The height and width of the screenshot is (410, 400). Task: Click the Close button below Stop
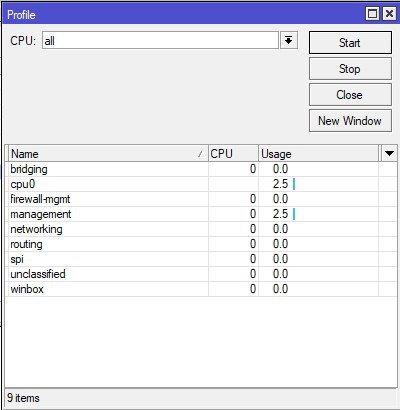(x=350, y=95)
